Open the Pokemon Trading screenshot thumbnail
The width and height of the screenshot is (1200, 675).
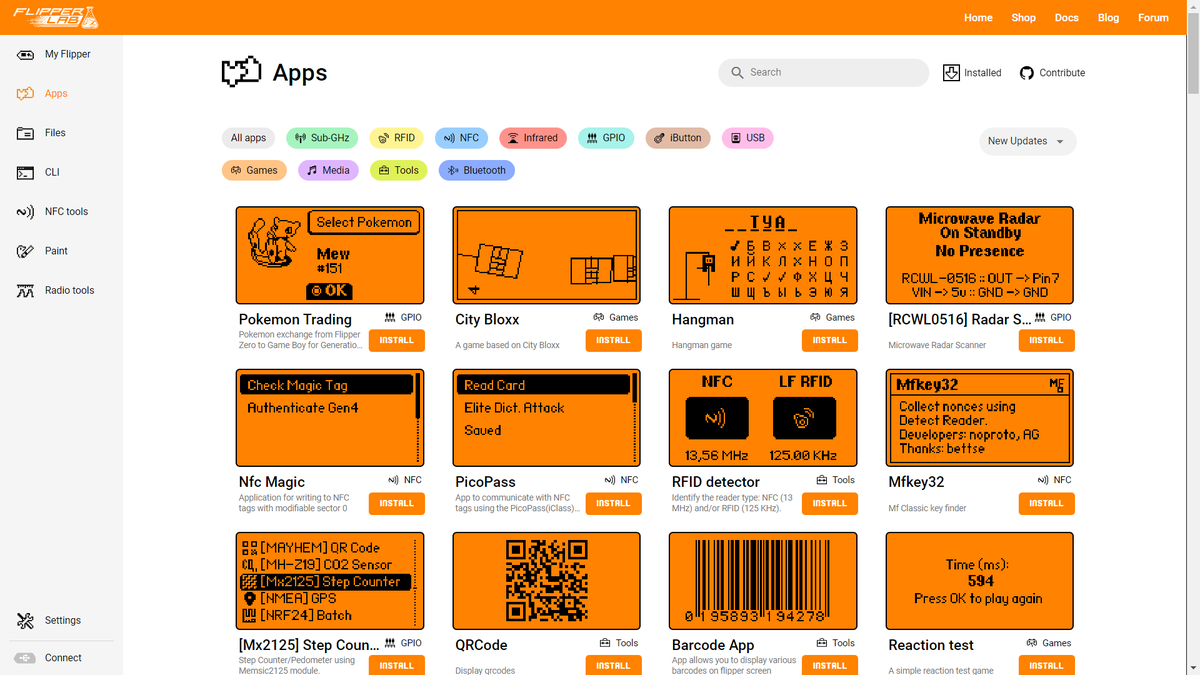click(x=330, y=255)
